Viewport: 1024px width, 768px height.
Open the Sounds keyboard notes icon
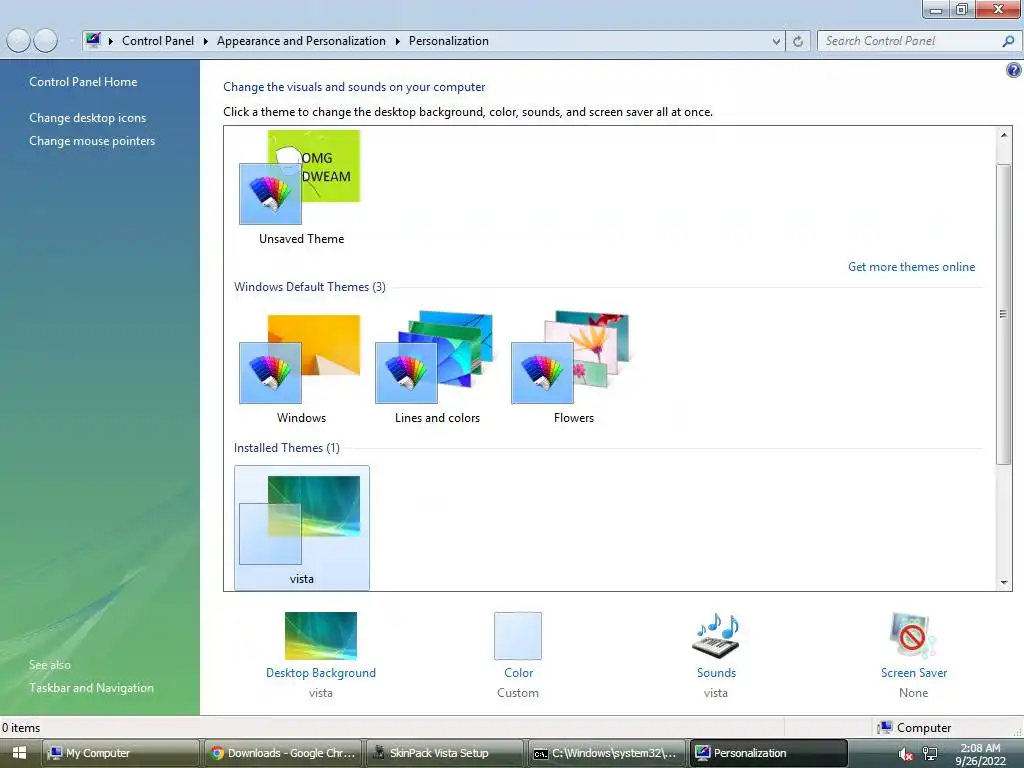click(x=716, y=635)
